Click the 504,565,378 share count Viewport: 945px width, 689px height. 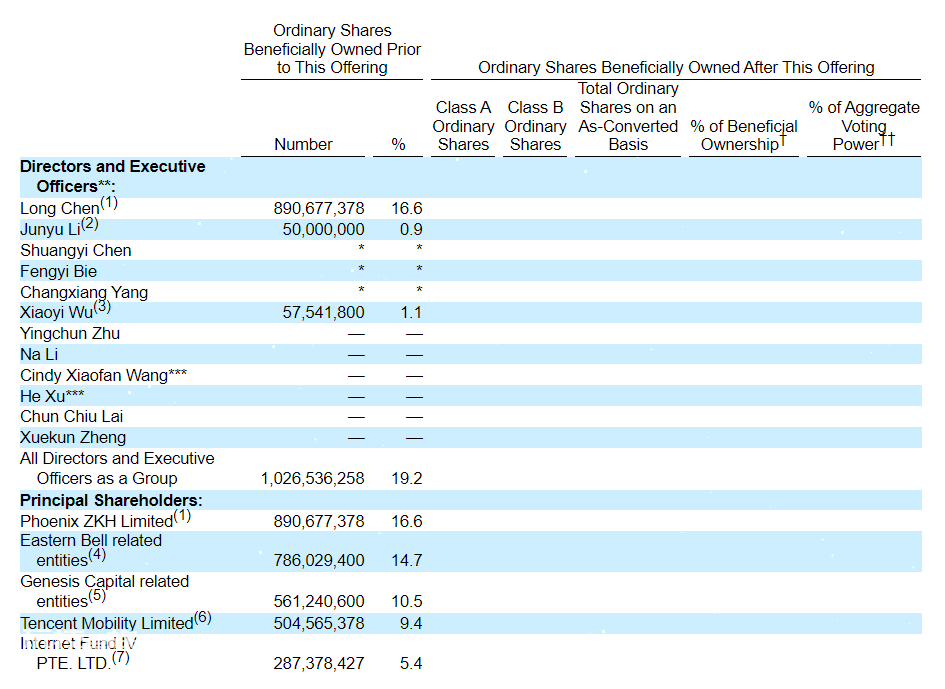[319, 623]
